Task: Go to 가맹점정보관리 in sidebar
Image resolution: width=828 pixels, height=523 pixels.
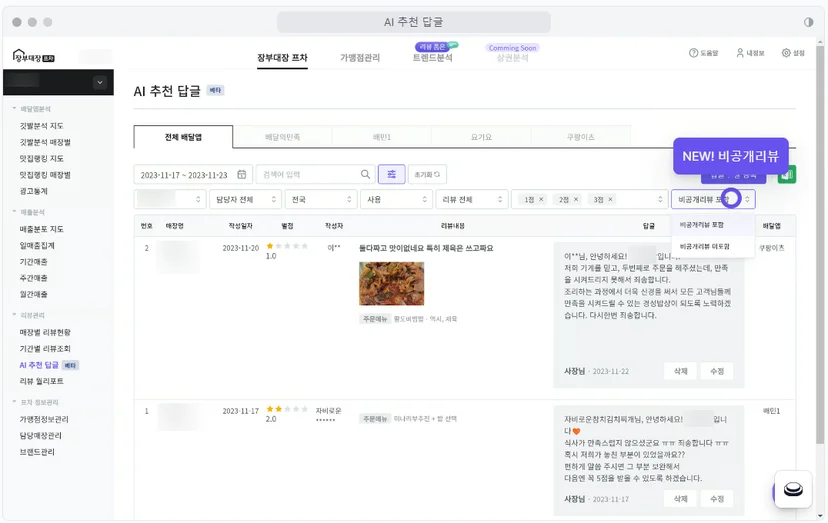Action: point(44,419)
